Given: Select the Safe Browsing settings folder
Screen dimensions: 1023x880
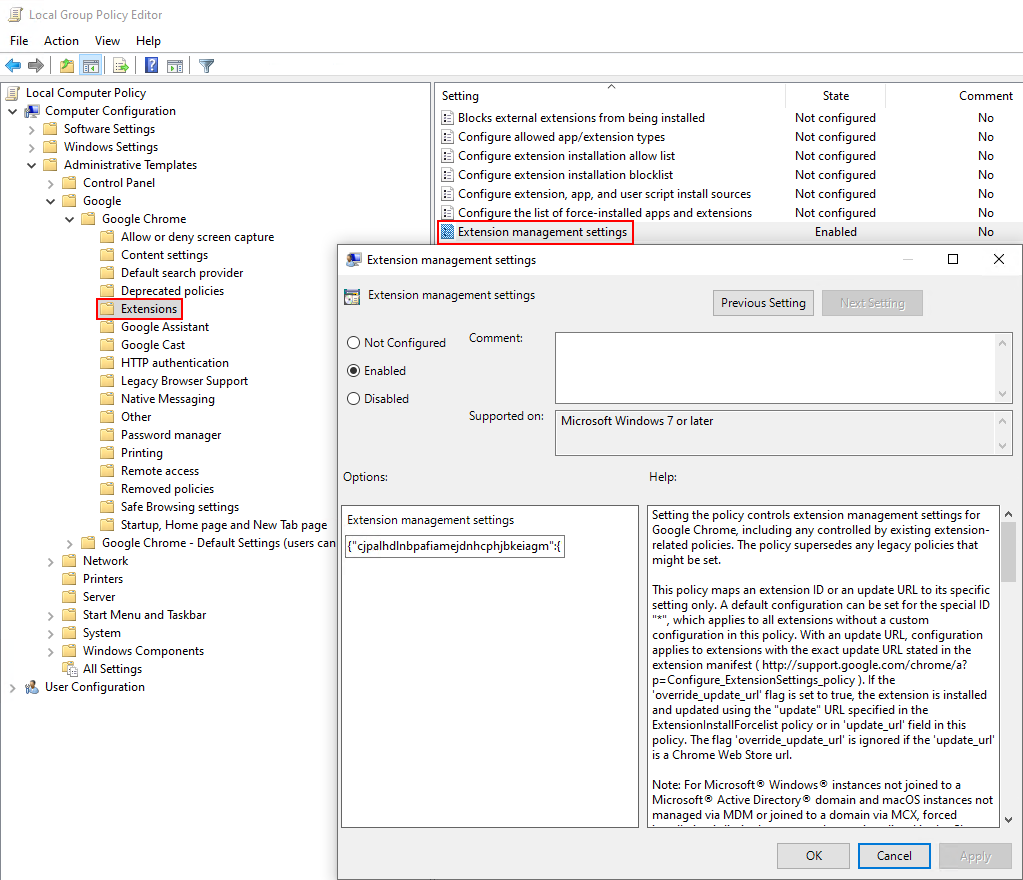Looking at the screenshot, I should click(x=180, y=507).
